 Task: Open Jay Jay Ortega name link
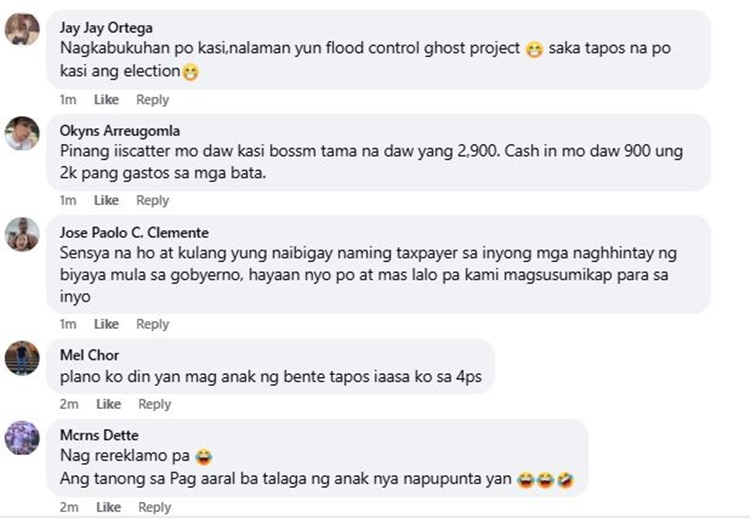click(x=106, y=28)
